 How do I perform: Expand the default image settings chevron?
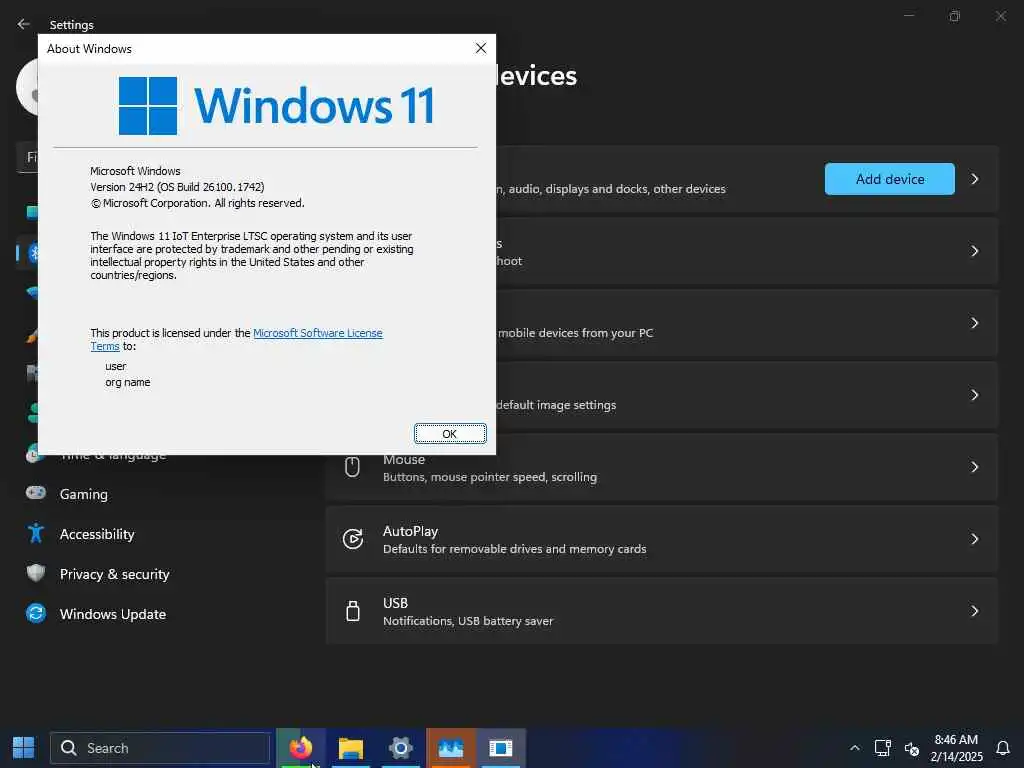pyautogui.click(x=974, y=395)
